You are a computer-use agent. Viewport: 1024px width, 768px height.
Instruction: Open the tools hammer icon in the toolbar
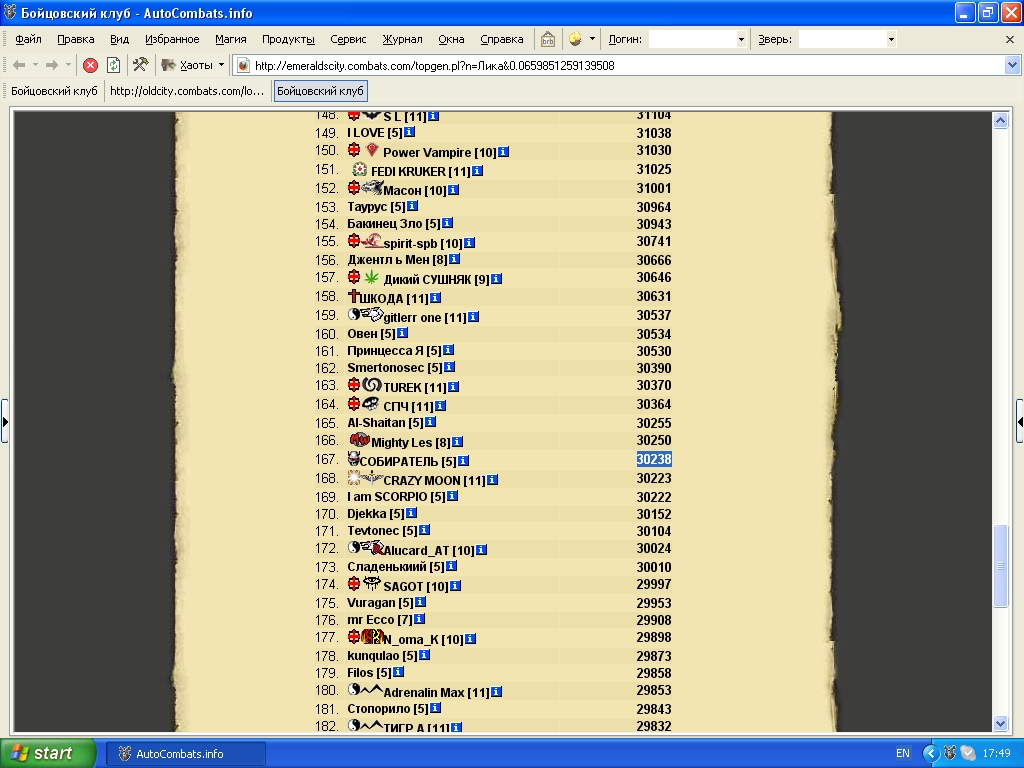(140, 65)
